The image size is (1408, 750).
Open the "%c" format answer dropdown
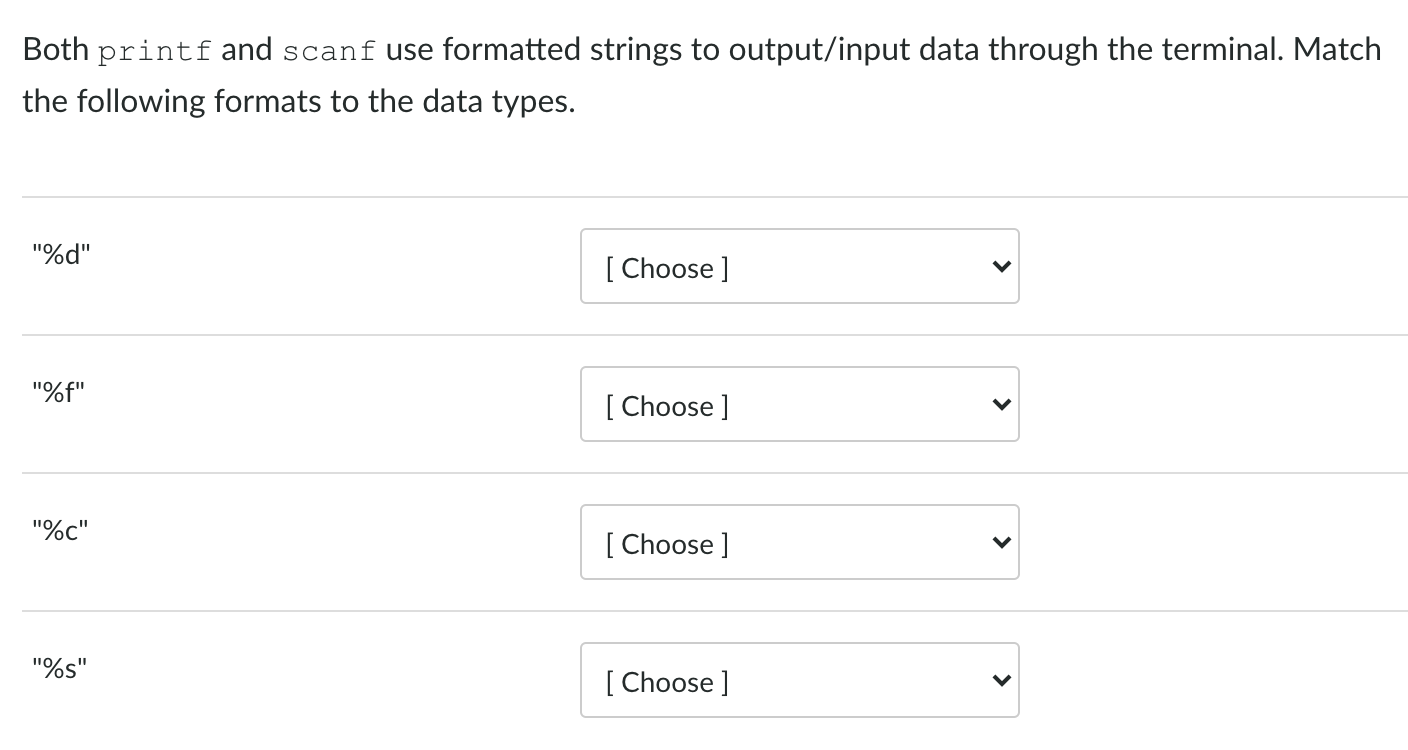pos(798,543)
